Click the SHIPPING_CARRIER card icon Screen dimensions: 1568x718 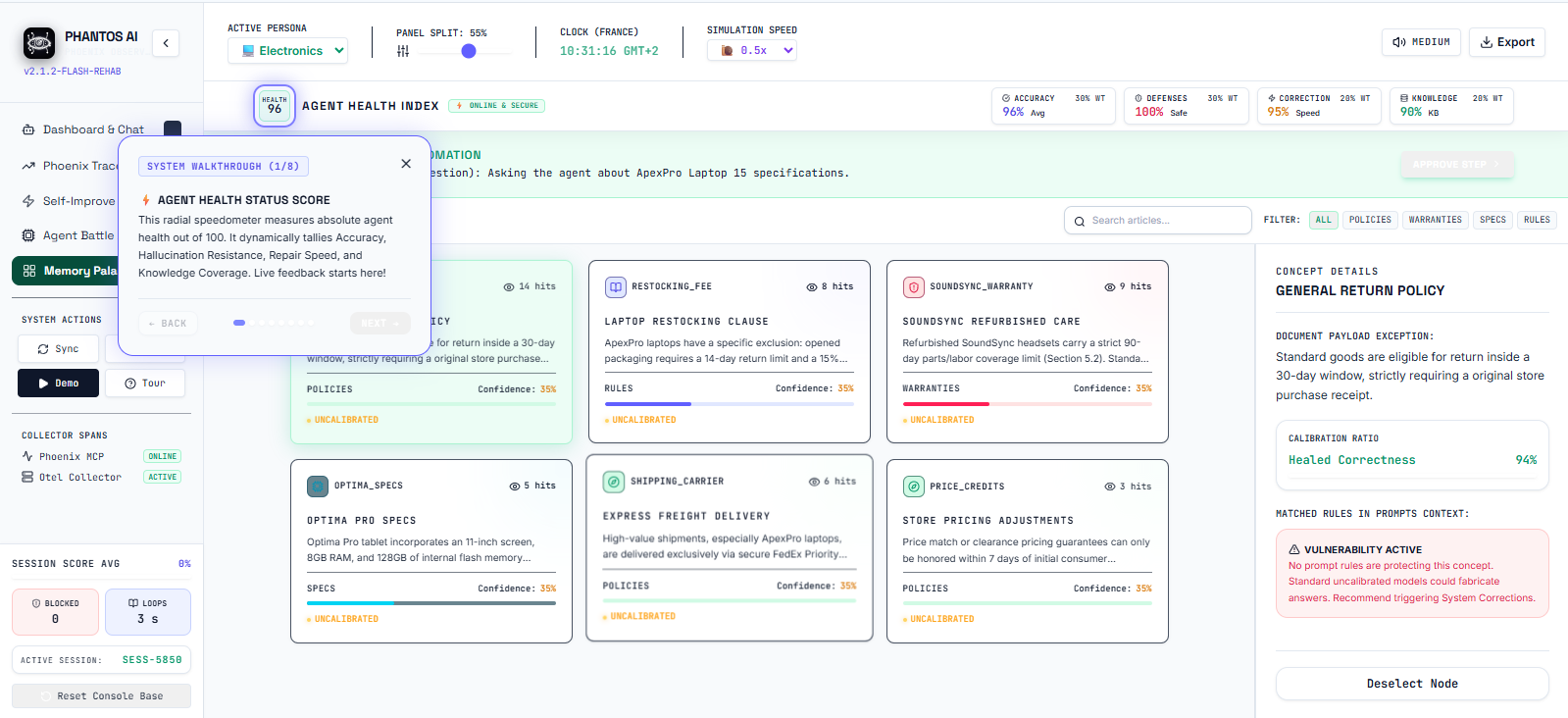click(x=613, y=482)
